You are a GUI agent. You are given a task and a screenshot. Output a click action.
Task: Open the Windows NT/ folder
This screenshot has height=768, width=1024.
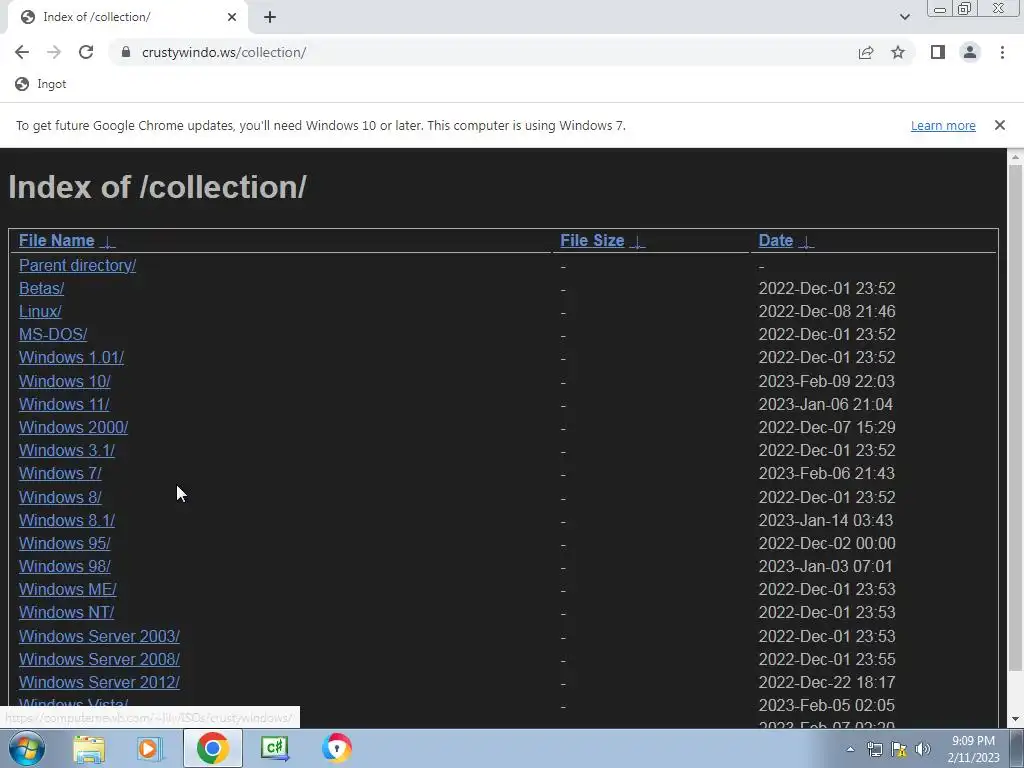click(x=67, y=612)
